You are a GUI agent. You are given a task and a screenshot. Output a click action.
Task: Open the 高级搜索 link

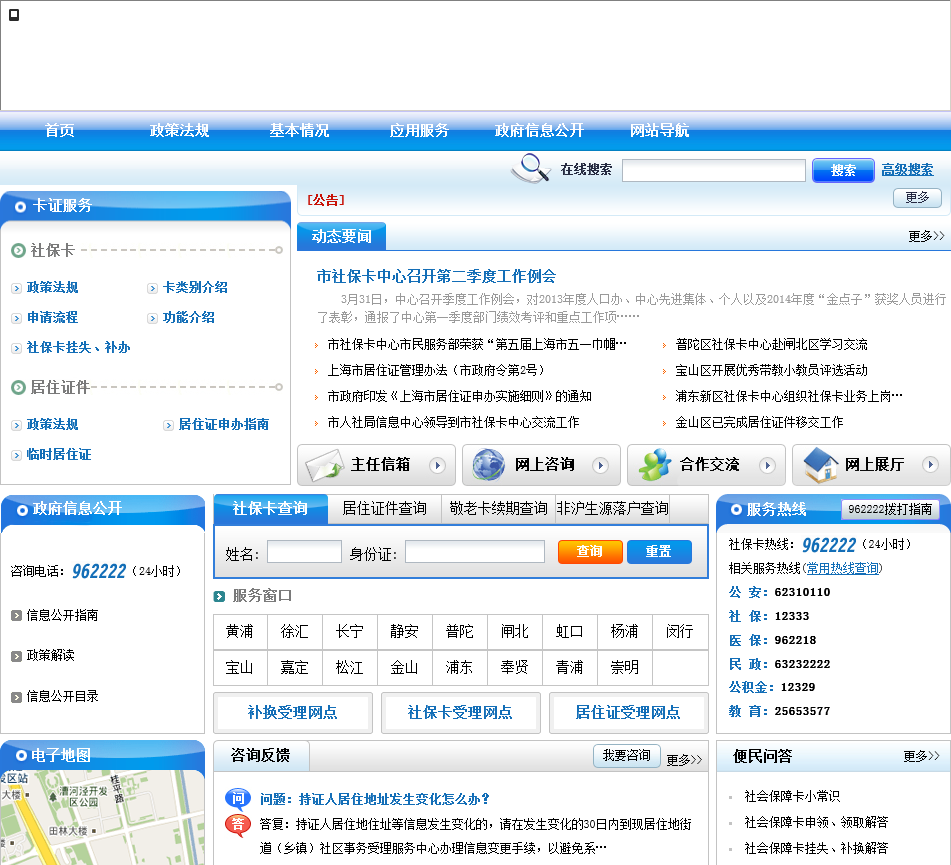(907, 170)
